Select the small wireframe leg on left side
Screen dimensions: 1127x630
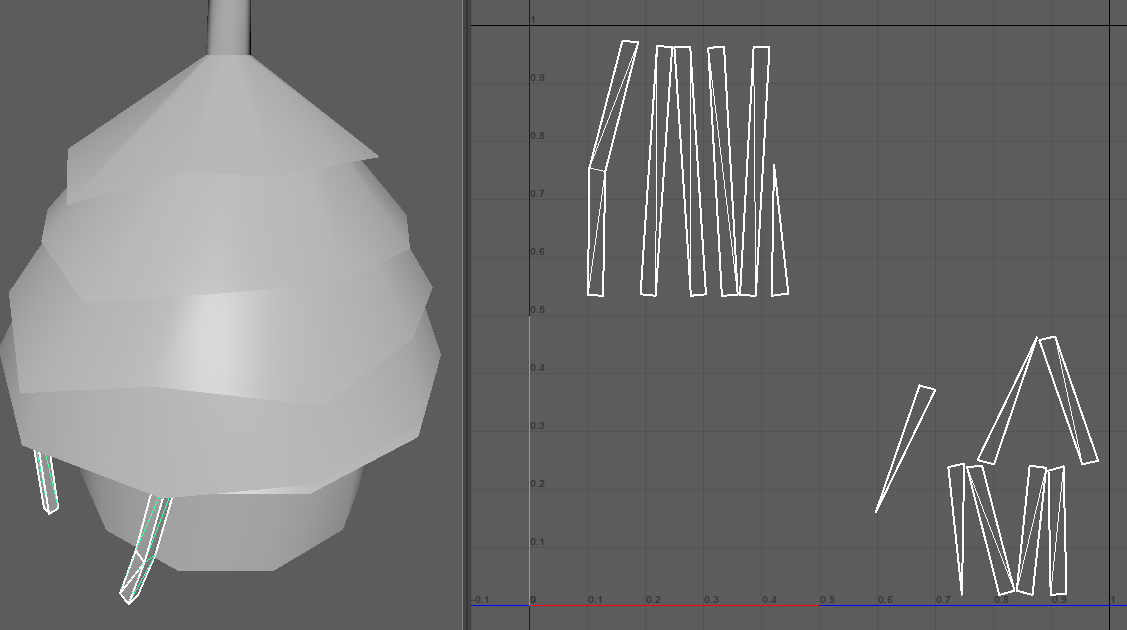pyautogui.click(x=46, y=481)
